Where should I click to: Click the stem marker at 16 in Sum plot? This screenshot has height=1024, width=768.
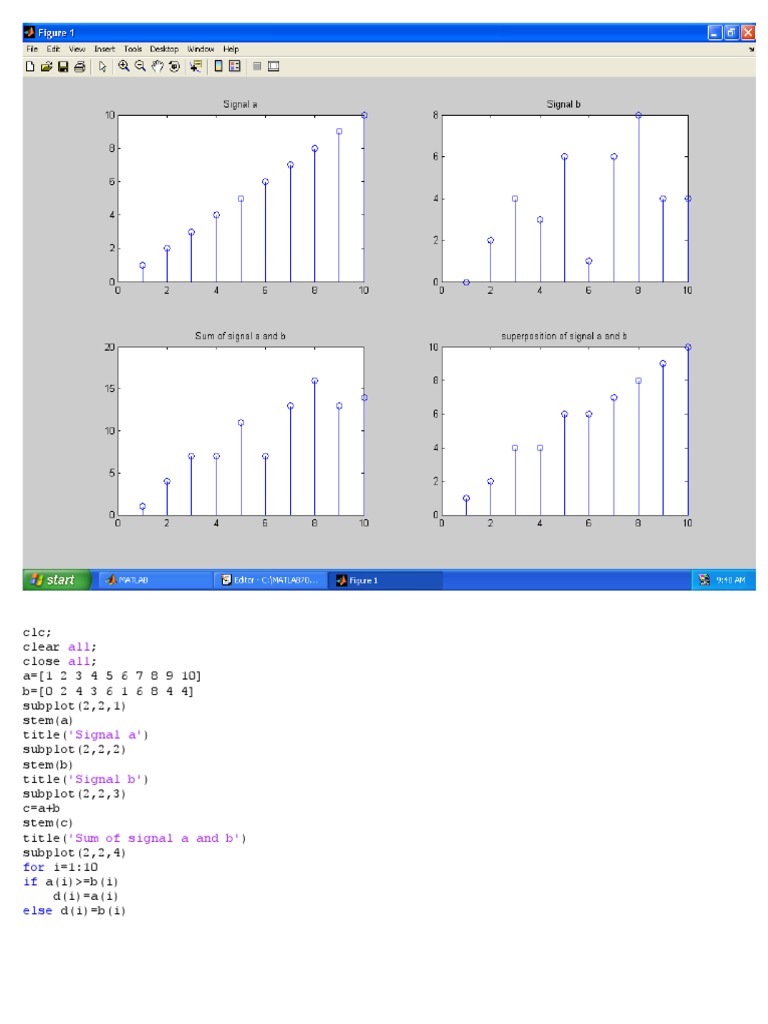click(315, 381)
